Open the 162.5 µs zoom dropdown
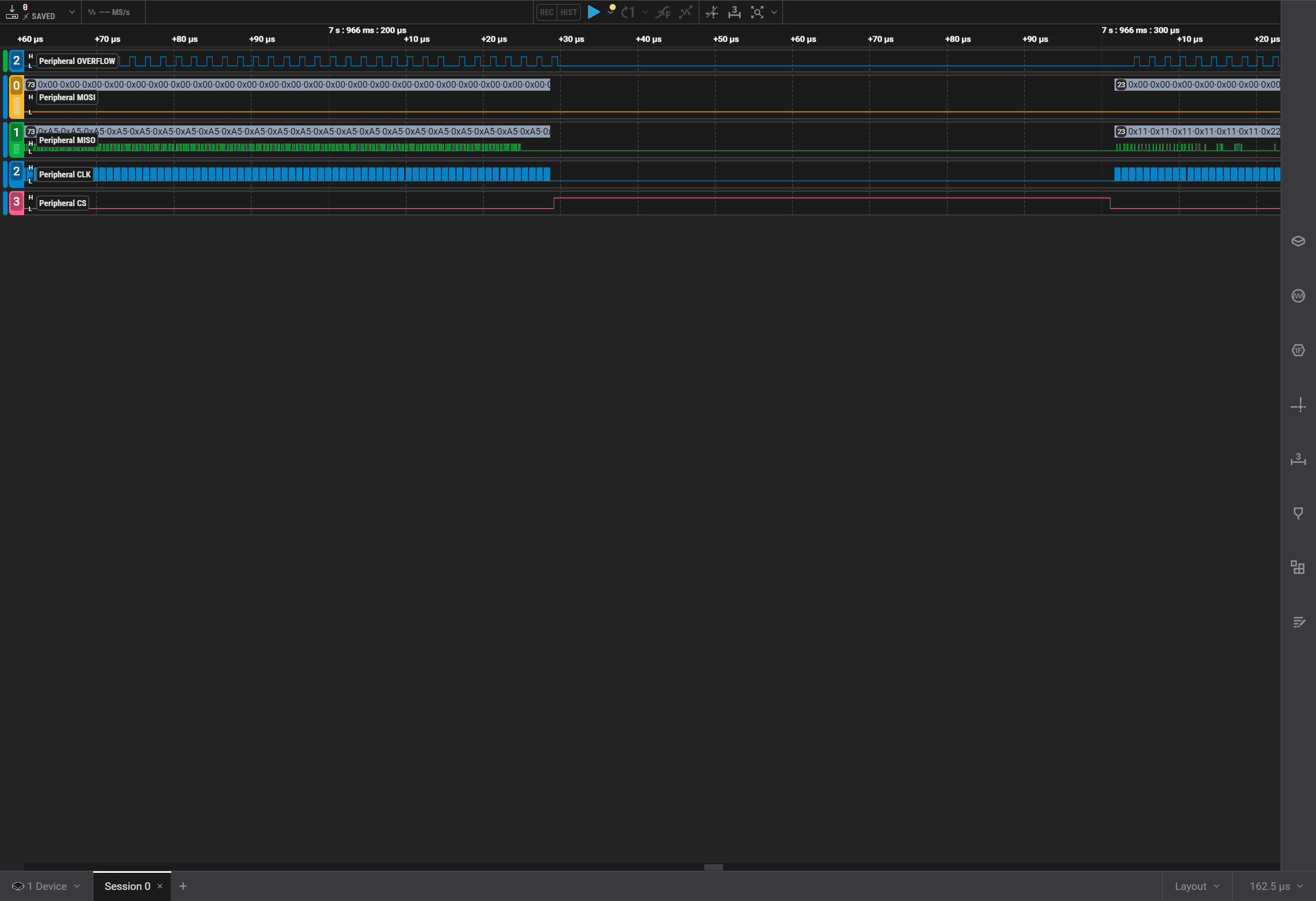Screen dimensions: 1316x901 1276,886
